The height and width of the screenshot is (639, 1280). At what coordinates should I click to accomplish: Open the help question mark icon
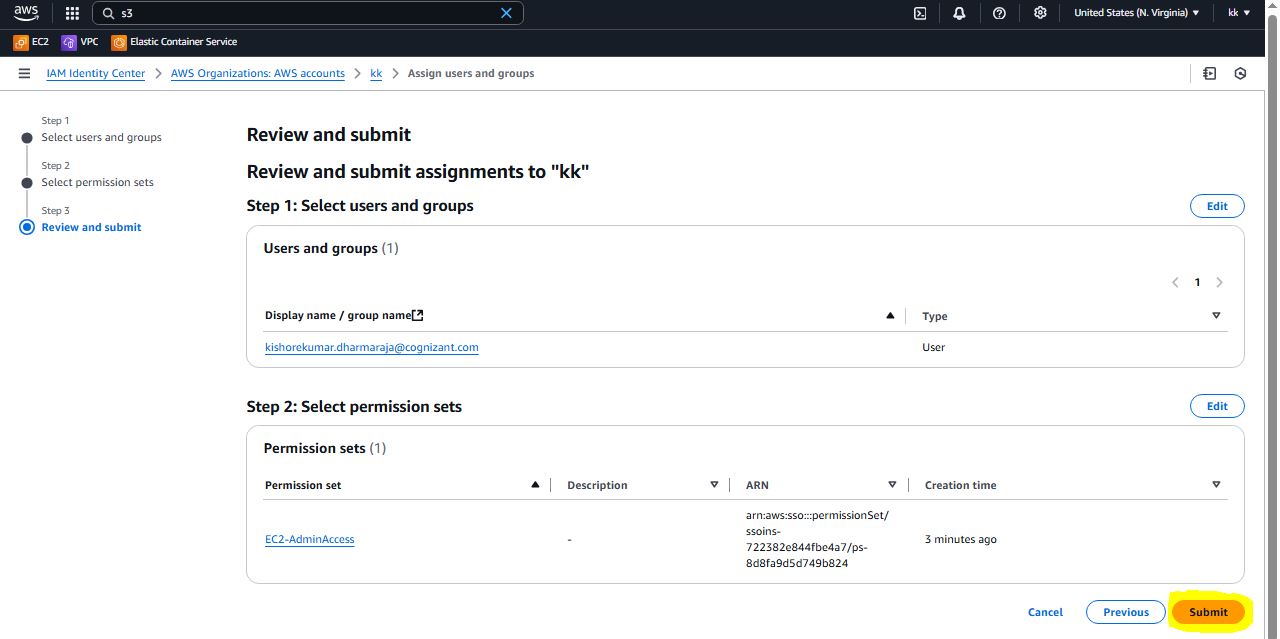[x=999, y=13]
